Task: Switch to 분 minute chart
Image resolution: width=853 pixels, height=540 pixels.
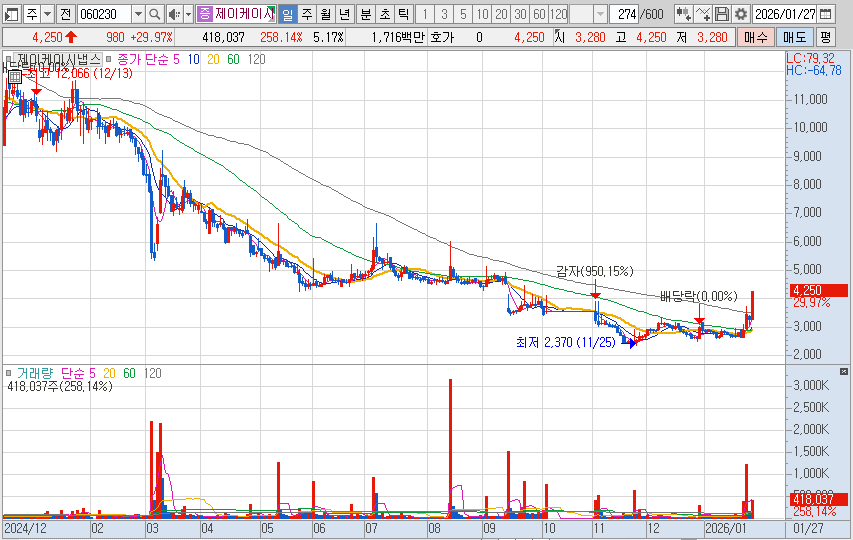Action: point(366,14)
